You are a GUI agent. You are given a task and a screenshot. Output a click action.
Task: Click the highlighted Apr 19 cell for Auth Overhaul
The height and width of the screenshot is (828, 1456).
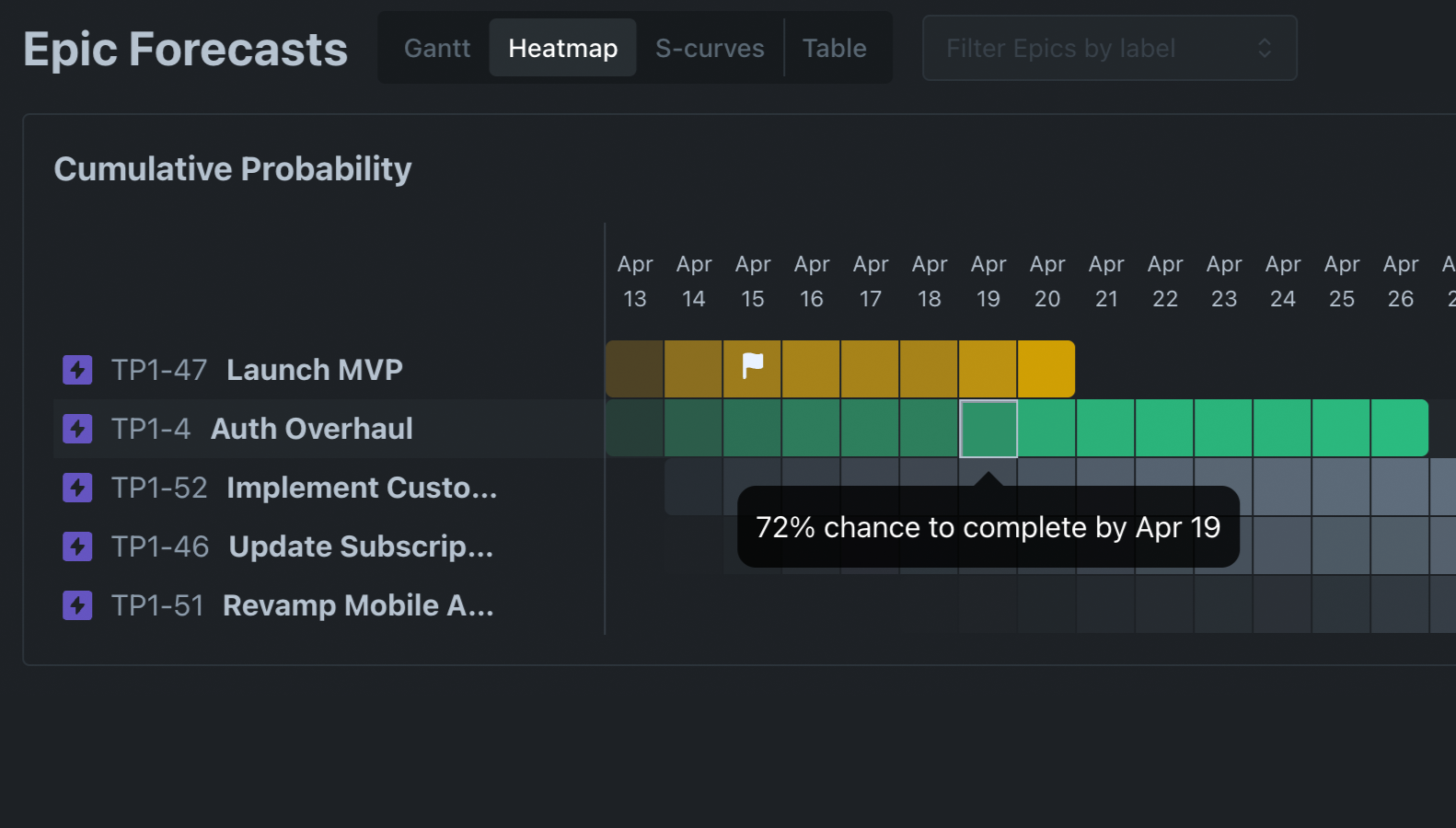coord(988,429)
